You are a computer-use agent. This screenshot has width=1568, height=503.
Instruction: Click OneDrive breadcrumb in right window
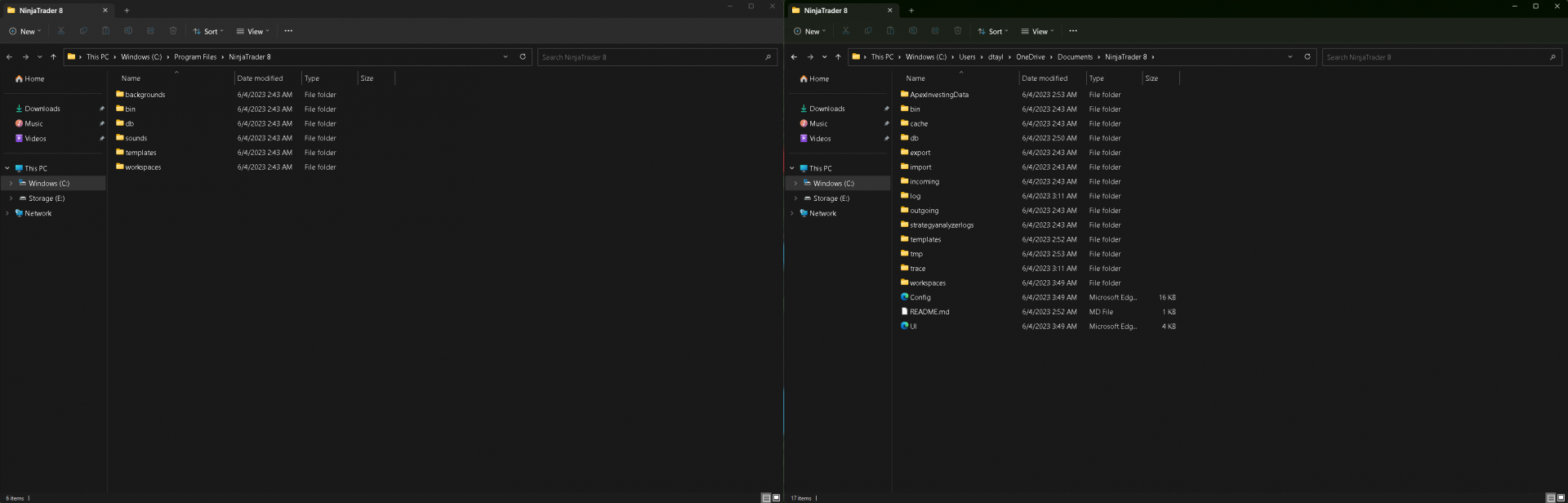coord(1031,57)
